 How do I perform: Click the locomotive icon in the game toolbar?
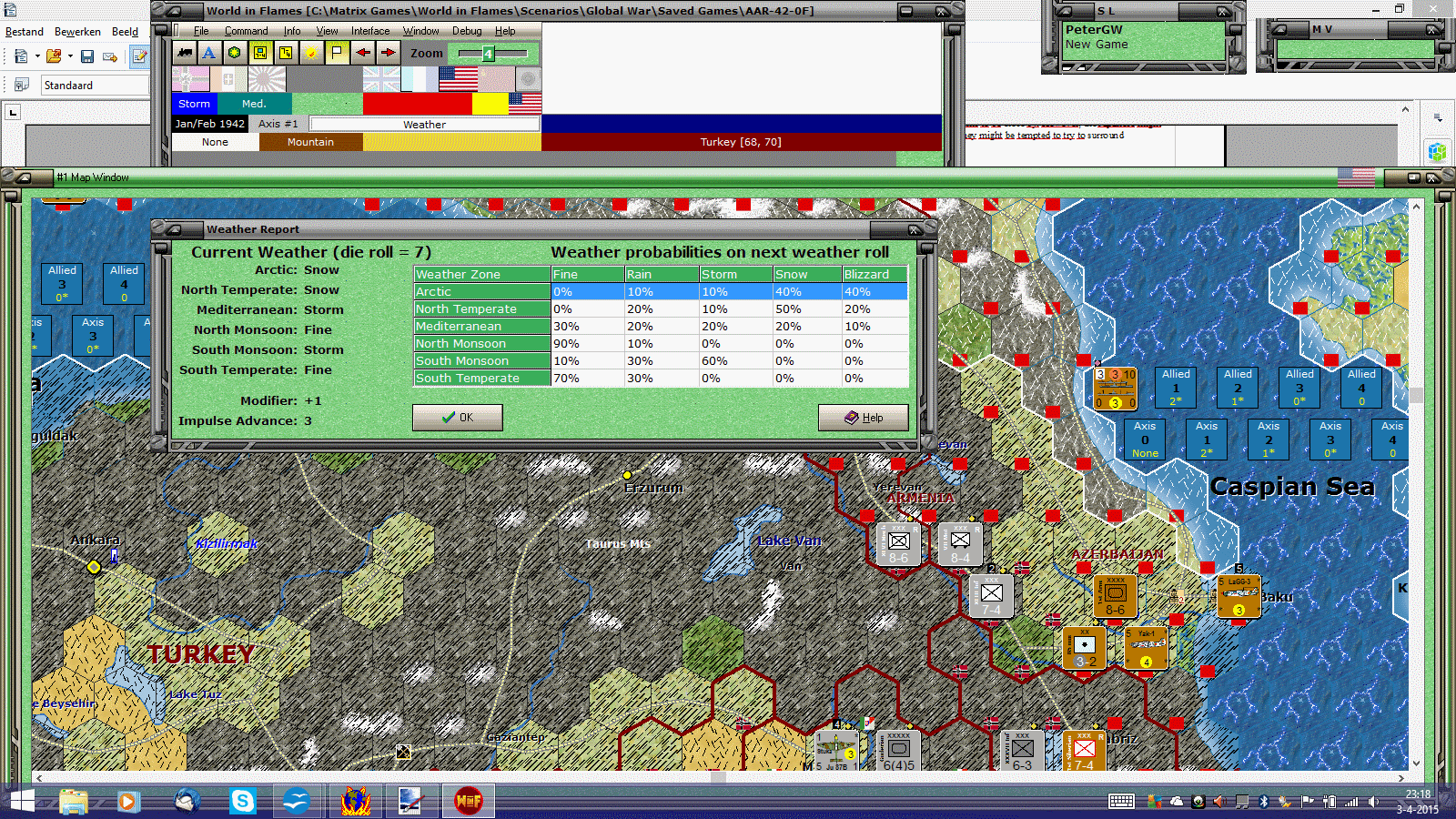(x=185, y=53)
